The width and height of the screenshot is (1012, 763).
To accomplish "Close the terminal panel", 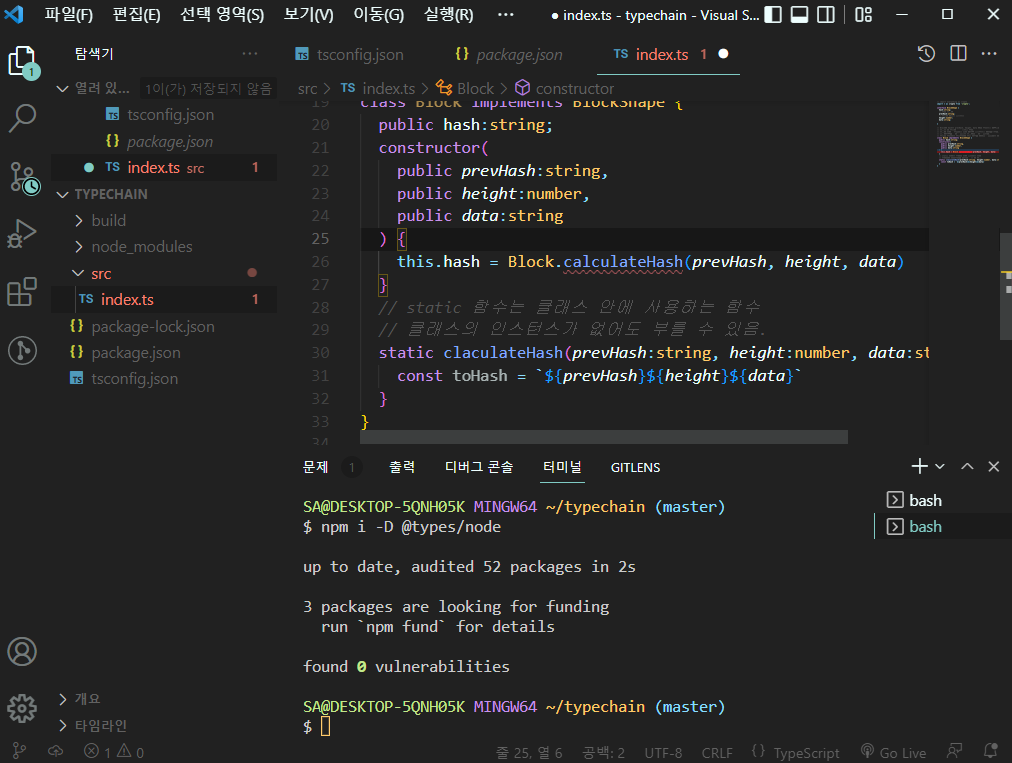I will (x=994, y=466).
